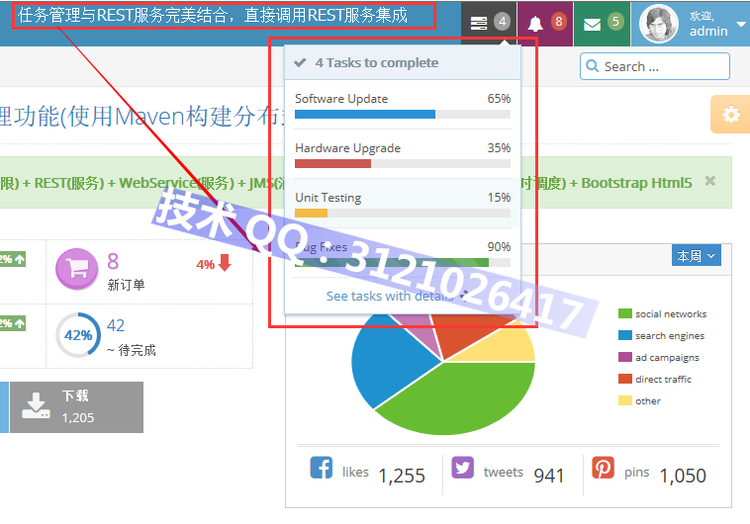Click the search engines legend label
The image size is (750, 524).
coord(670,336)
